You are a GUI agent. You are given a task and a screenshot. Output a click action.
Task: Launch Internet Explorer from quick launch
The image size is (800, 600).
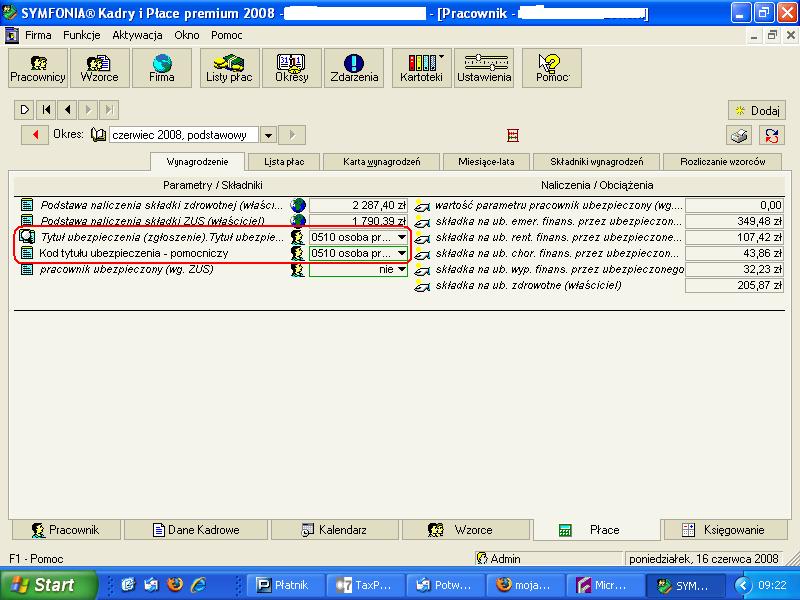(198, 585)
